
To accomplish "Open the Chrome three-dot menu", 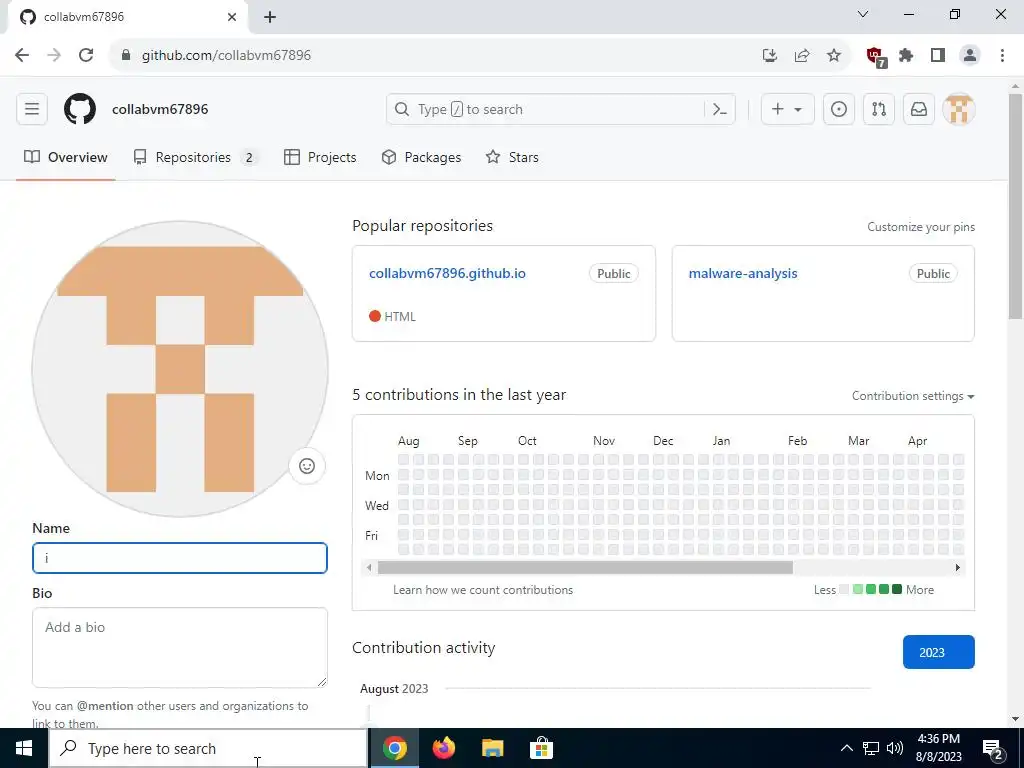I will (x=1002, y=55).
